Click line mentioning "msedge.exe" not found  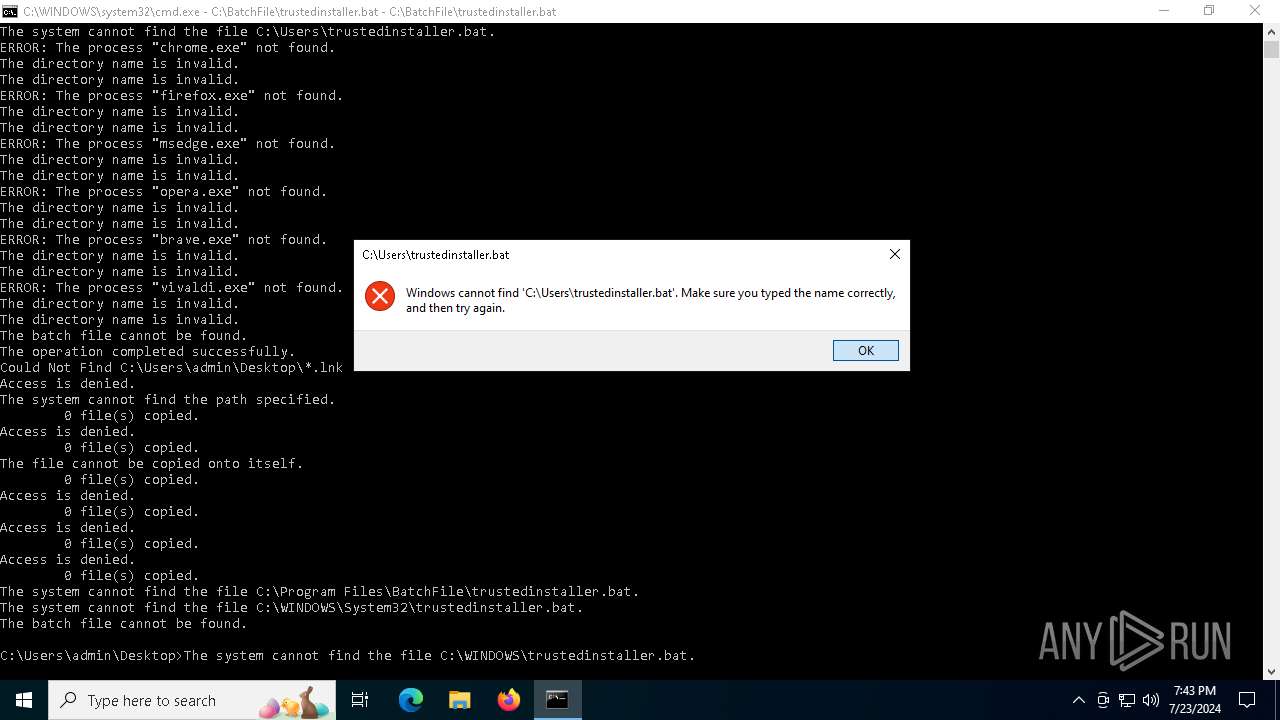point(168,143)
